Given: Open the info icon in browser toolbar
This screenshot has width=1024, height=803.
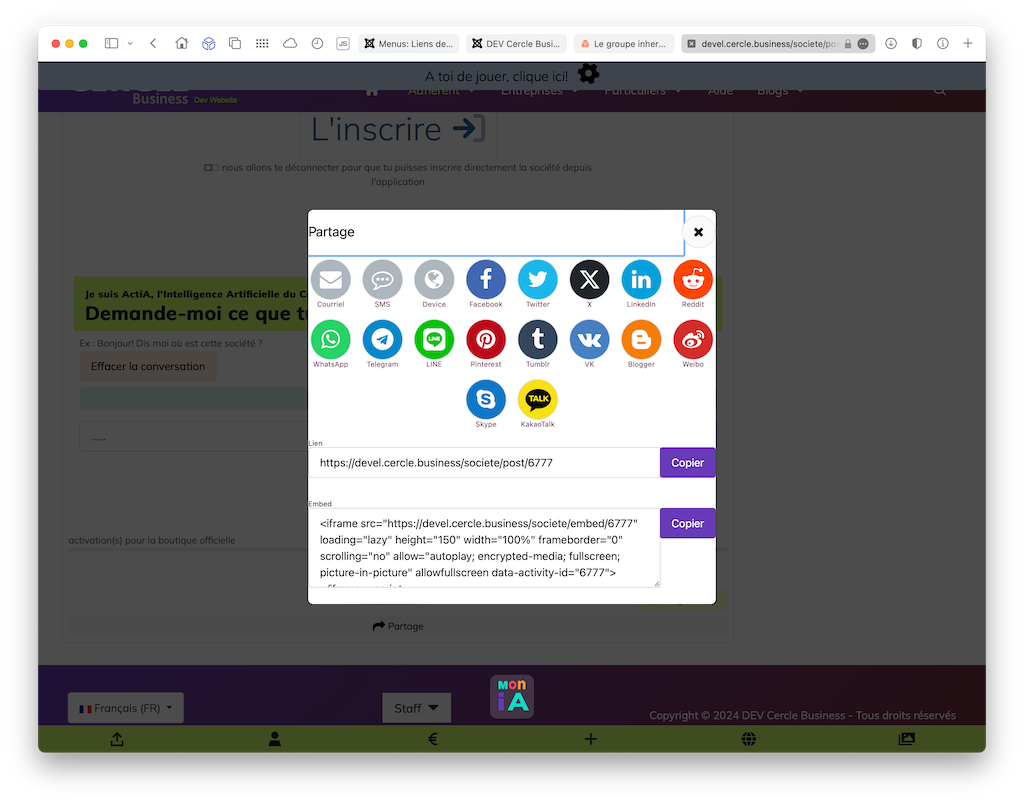Looking at the screenshot, I should pyautogui.click(x=942, y=43).
